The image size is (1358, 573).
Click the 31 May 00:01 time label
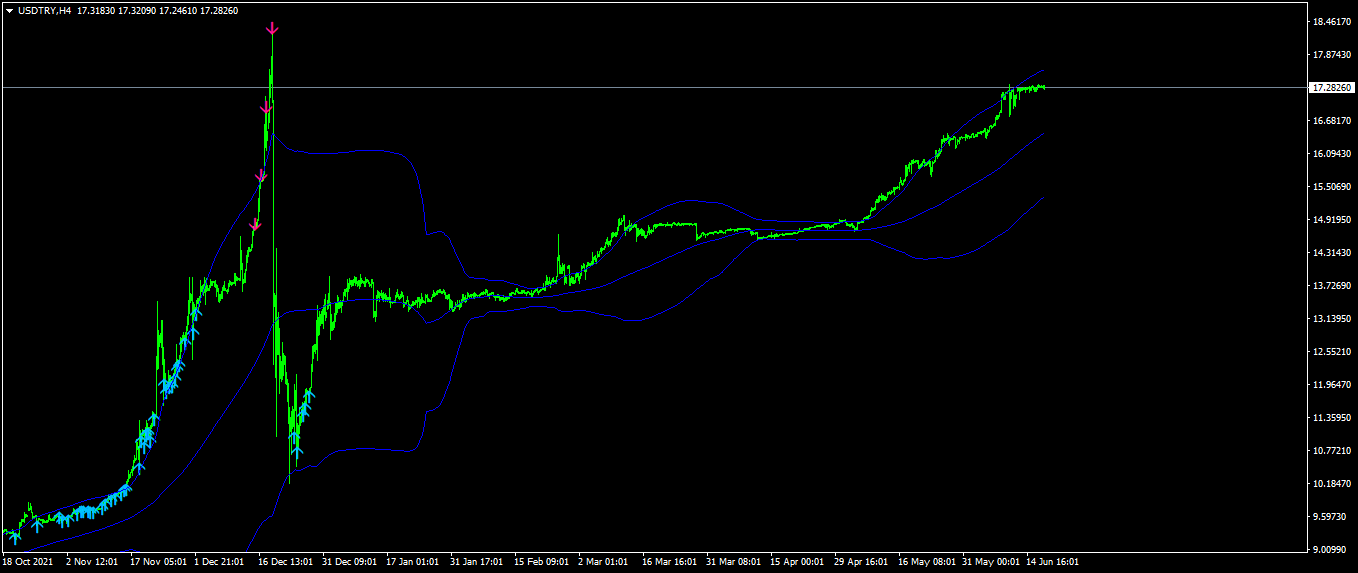pyautogui.click(x=990, y=562)
